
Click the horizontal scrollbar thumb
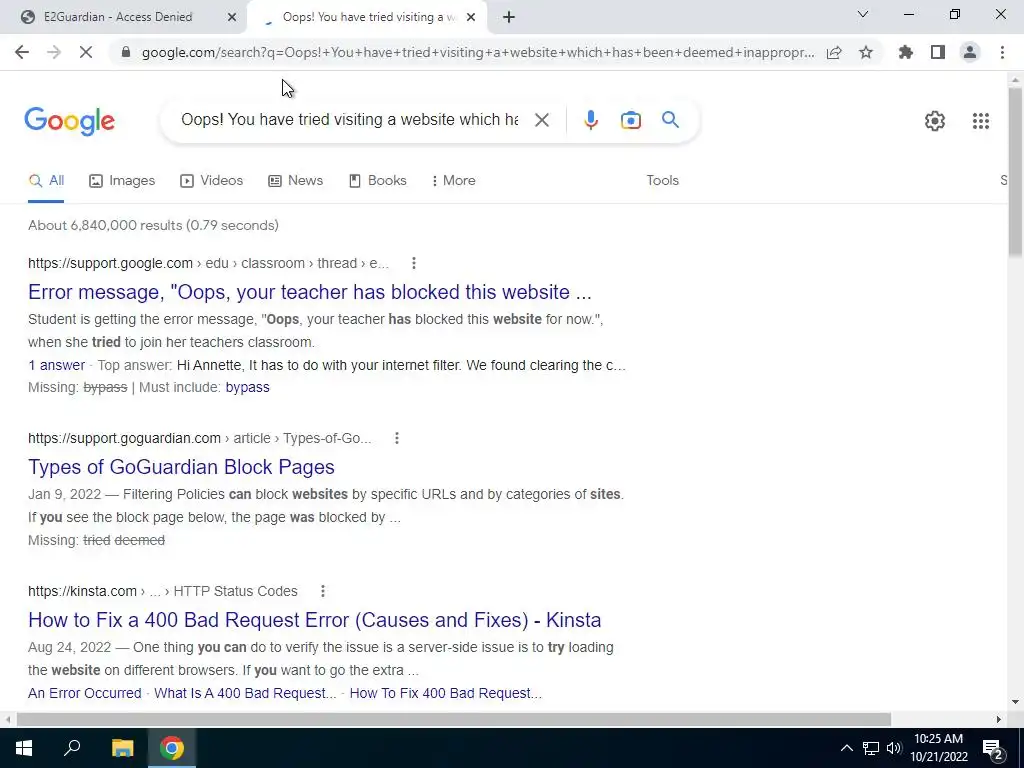coord(453,719)
